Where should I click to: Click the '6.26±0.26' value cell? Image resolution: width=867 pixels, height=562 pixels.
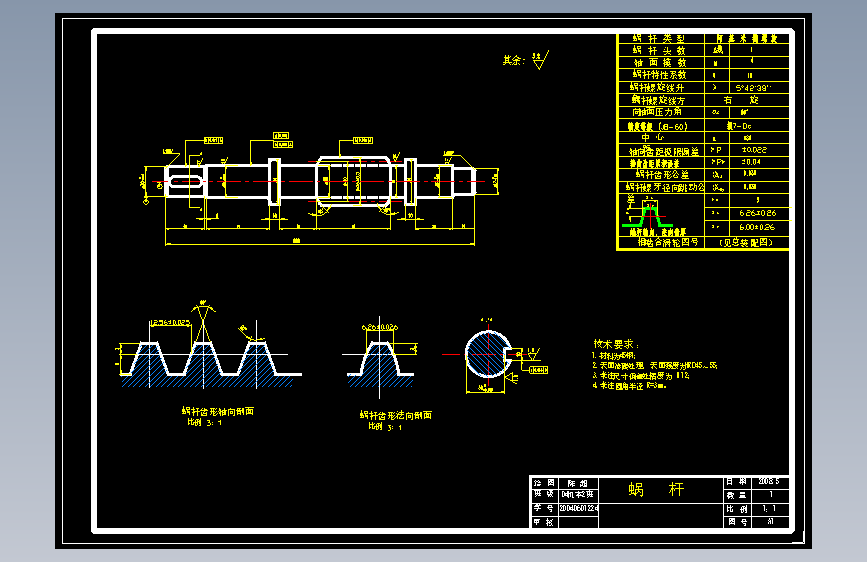point(758,213)
